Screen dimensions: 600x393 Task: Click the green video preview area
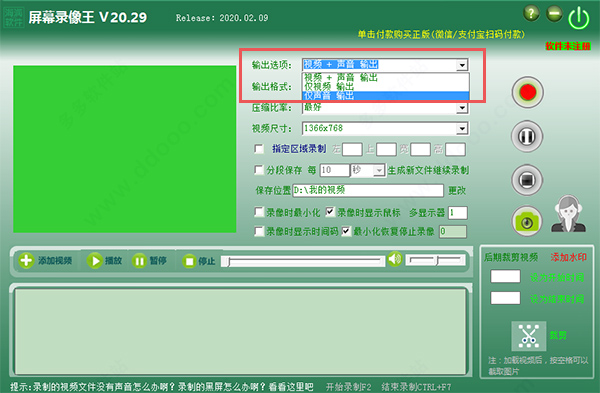pos(125,149)
